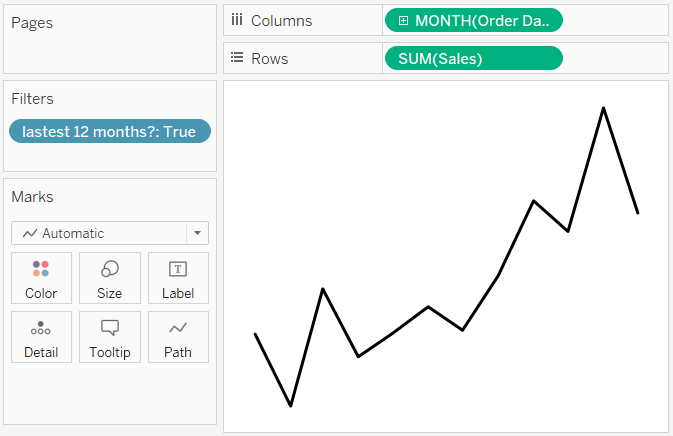
Task: Open the Automatic mark type selector
Action: tap(100, 233)
